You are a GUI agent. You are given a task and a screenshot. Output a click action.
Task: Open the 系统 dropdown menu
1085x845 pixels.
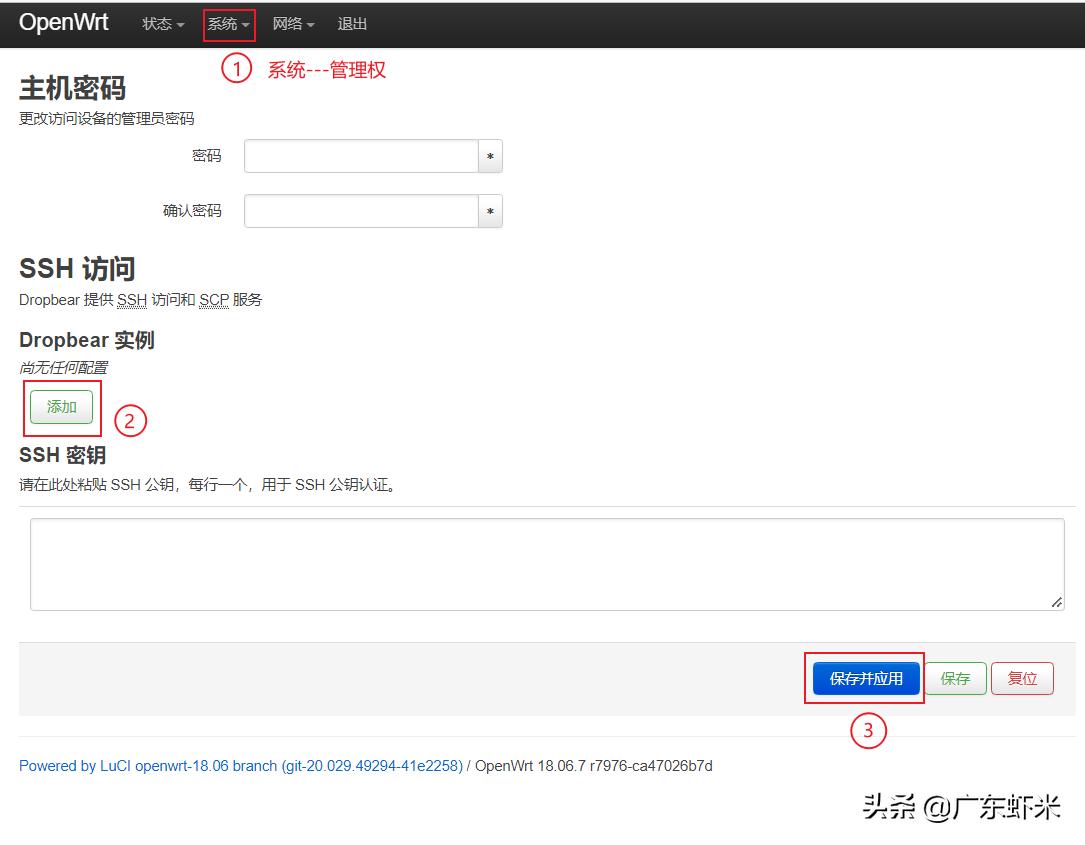click(227, 24)
